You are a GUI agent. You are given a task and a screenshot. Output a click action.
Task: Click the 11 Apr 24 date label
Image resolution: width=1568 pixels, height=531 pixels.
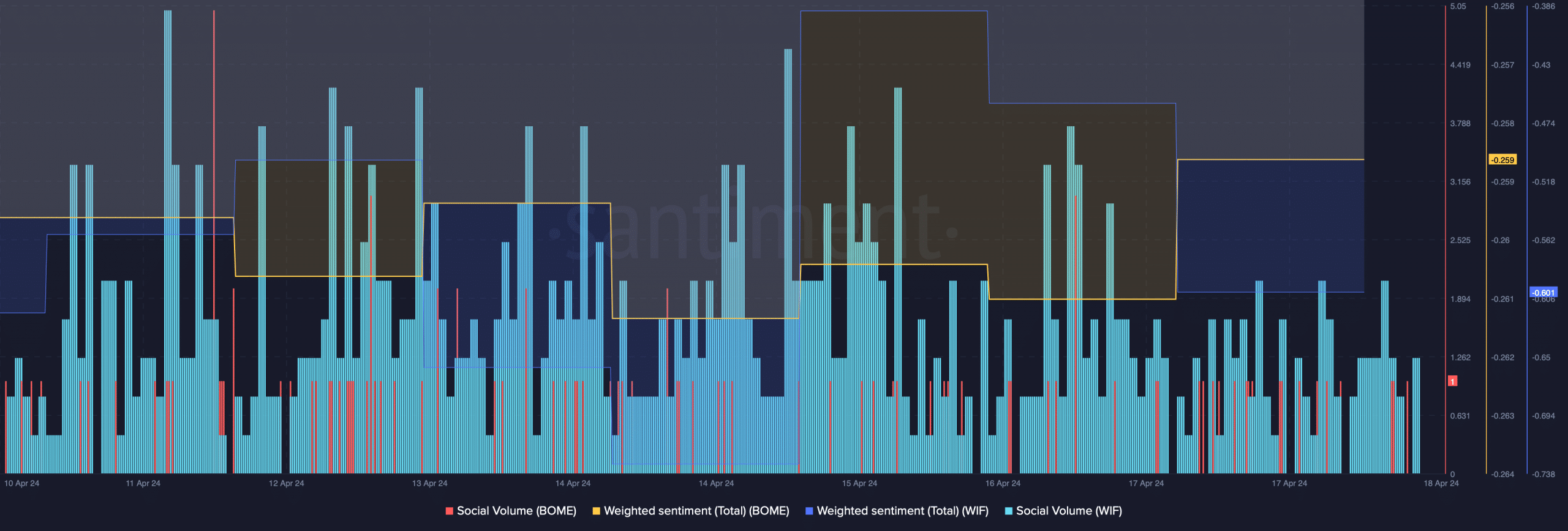(x=143, y=483)
